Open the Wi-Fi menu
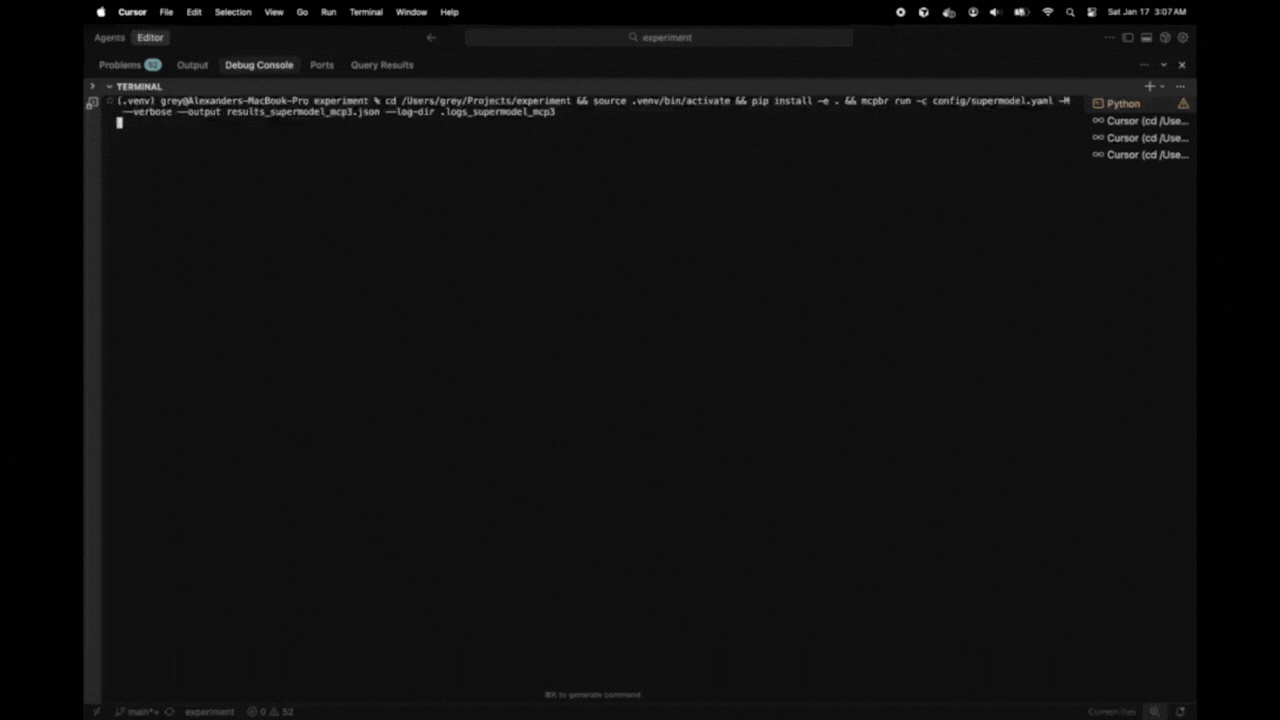The width and height of the screenshot is (1280, 720). tap(1048, 12)
